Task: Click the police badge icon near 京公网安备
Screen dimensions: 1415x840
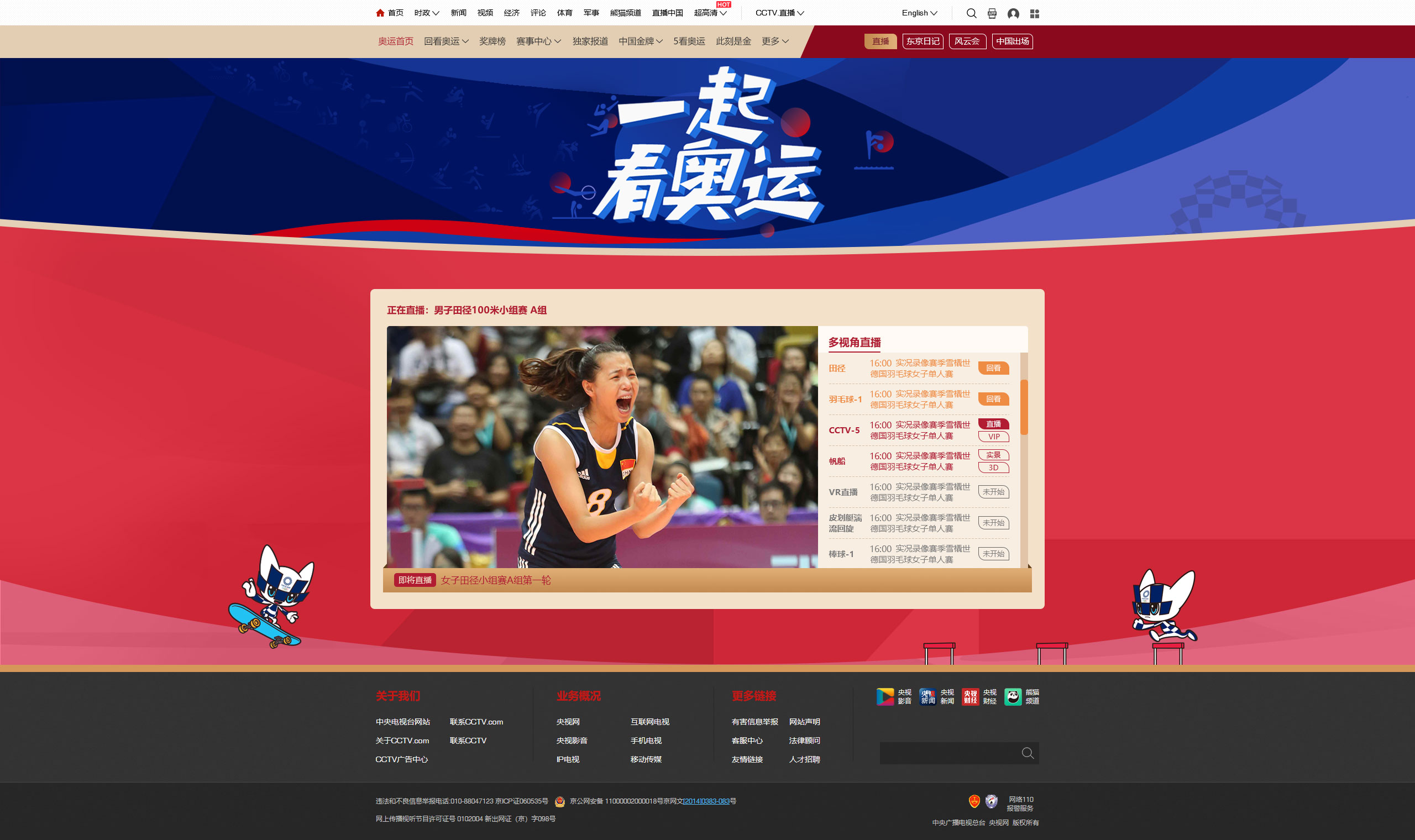Action: click(x=559, y=801)
